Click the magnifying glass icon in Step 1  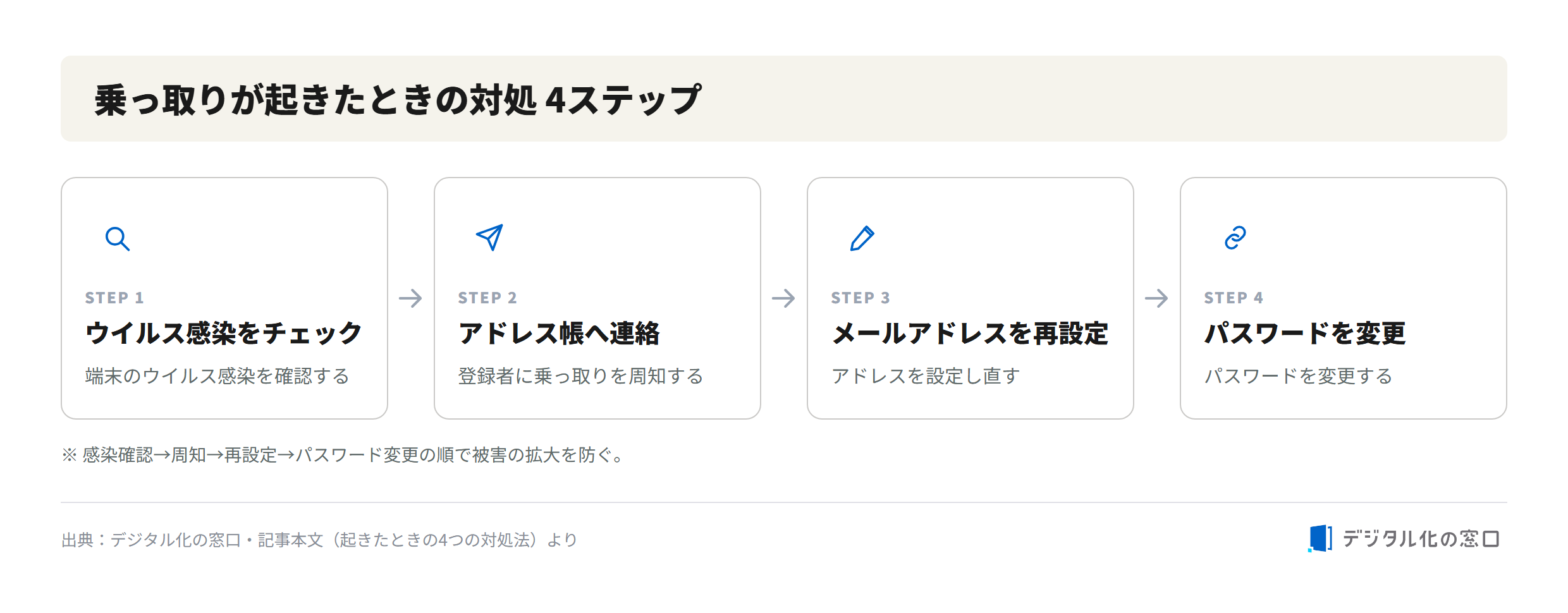[118, 239]
